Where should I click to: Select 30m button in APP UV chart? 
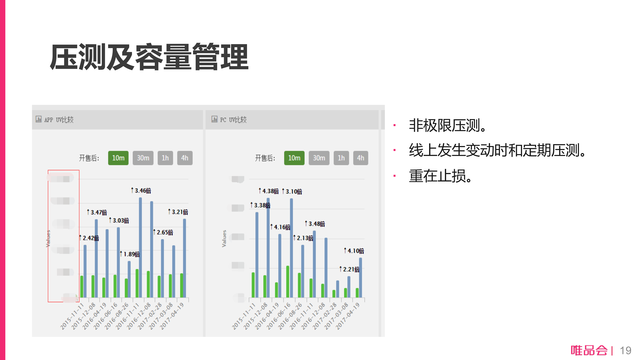(143, 158)
